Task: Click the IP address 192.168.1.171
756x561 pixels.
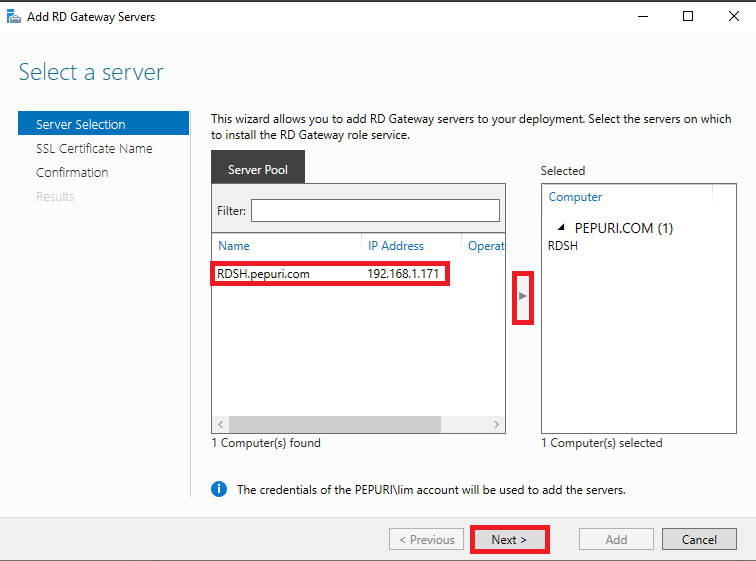Action: pos(403,274)
